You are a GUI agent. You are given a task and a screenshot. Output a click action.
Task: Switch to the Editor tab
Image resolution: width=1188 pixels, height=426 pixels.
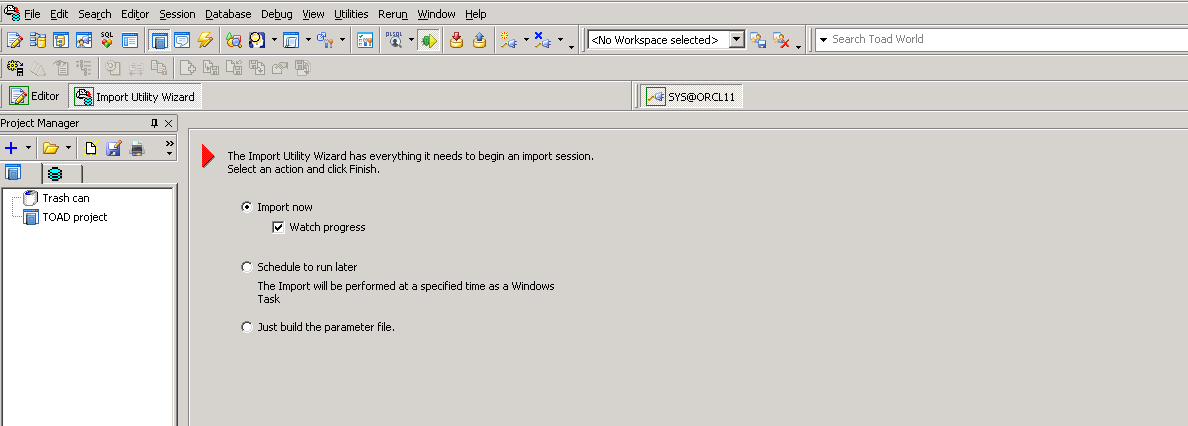tap(36, 96)
